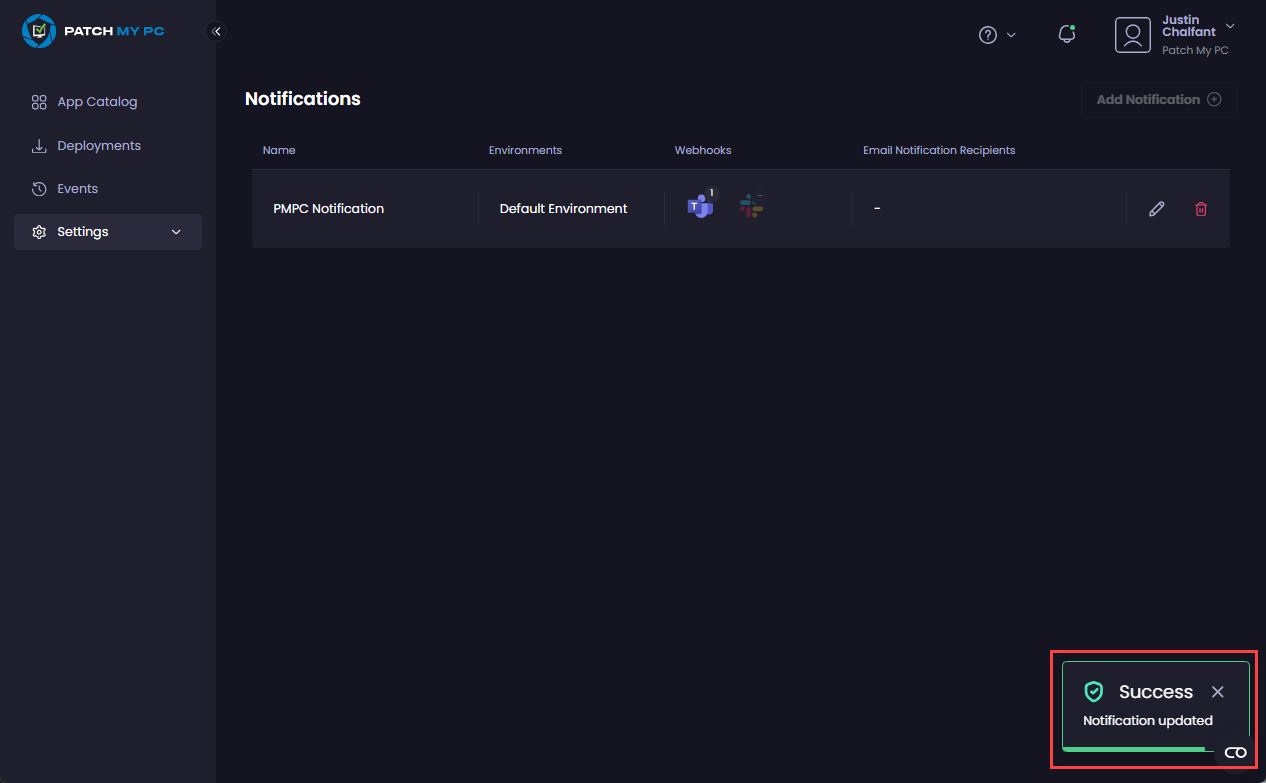Click the Add Notification button
The height and width of the screenshot is (783, 1266).
1158,100
